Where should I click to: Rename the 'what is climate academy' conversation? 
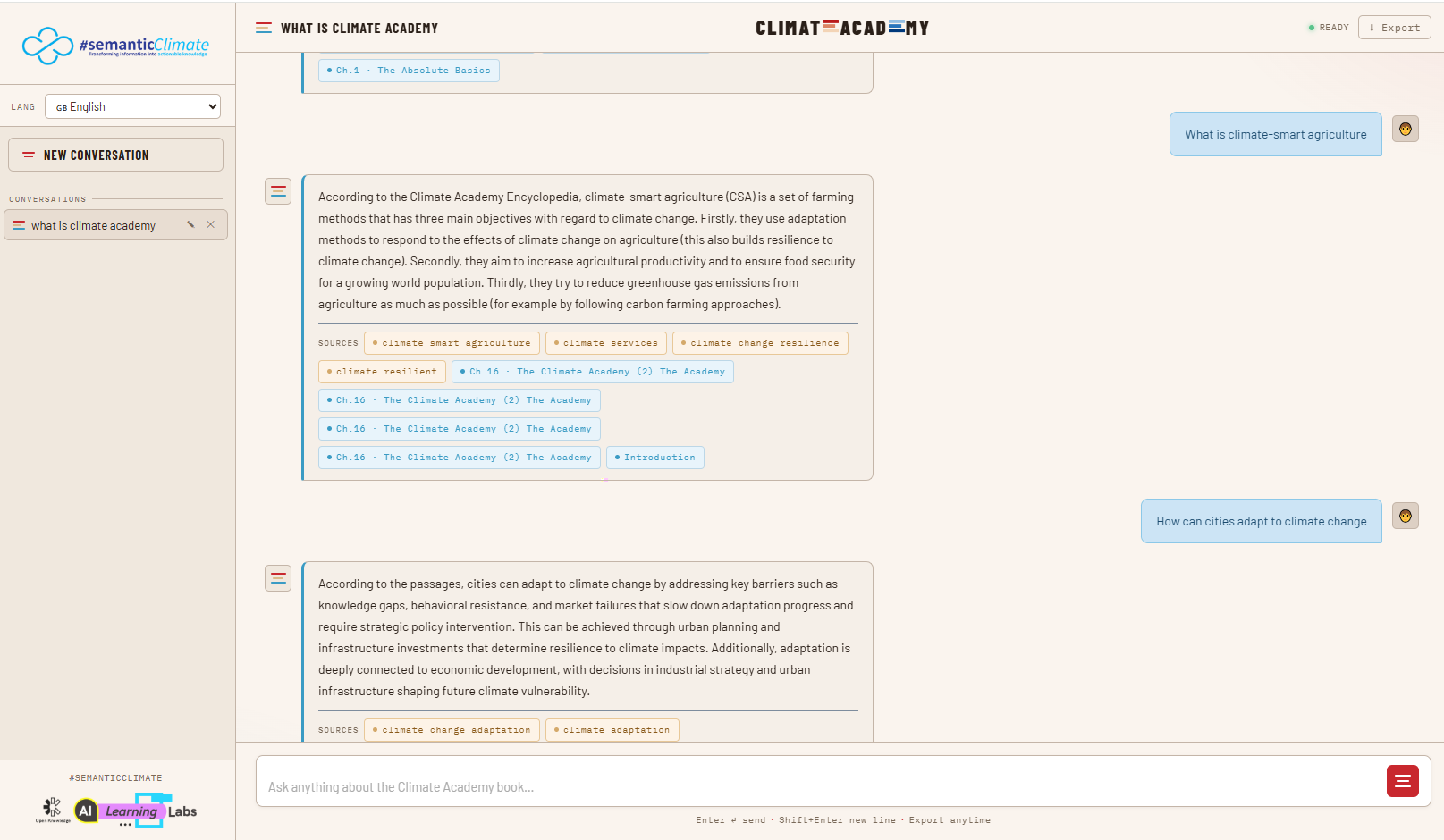(190, 224)
